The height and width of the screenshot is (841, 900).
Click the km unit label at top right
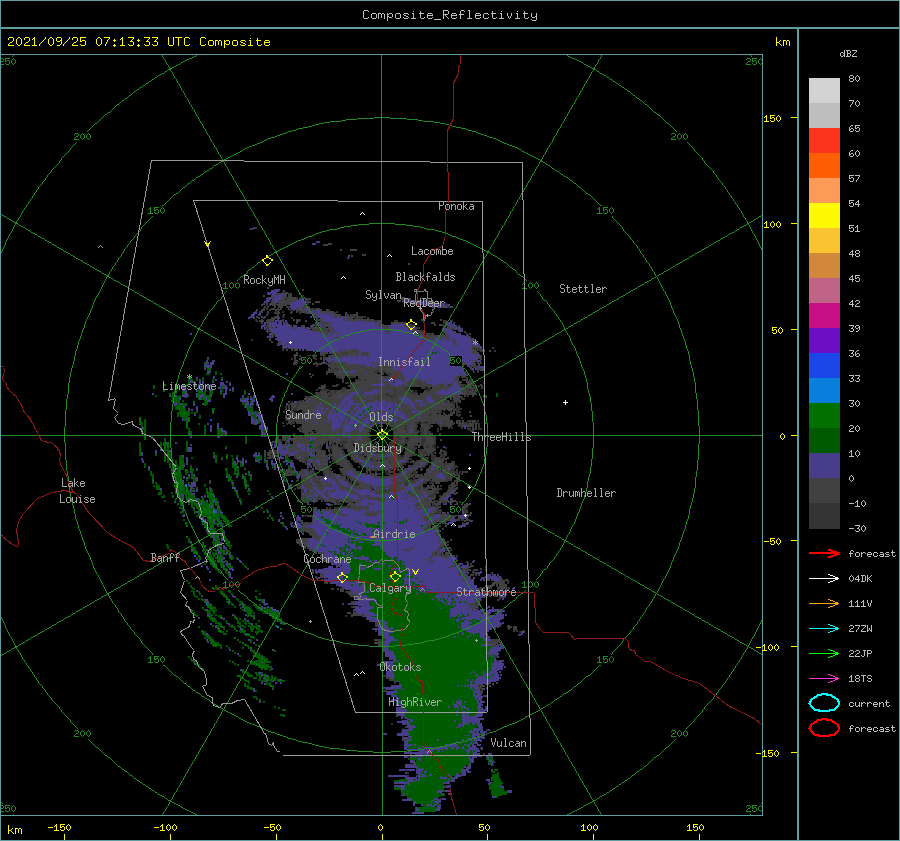pyautogui.click(x=782, y=42)
